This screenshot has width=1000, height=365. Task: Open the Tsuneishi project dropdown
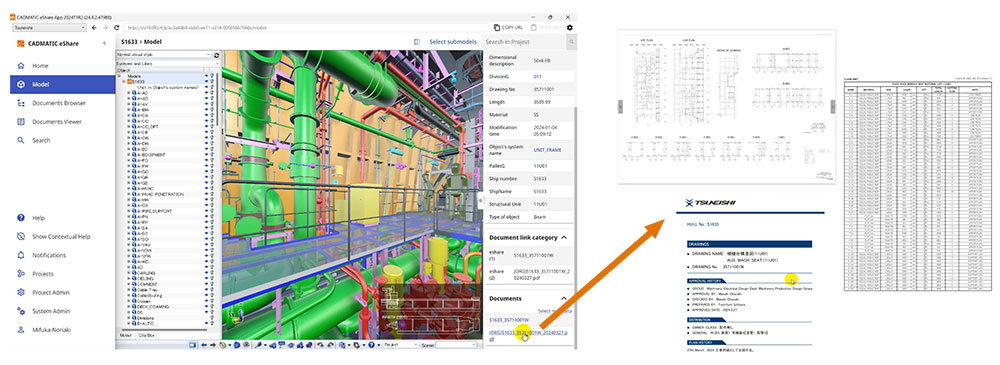[x=49, y=27]
